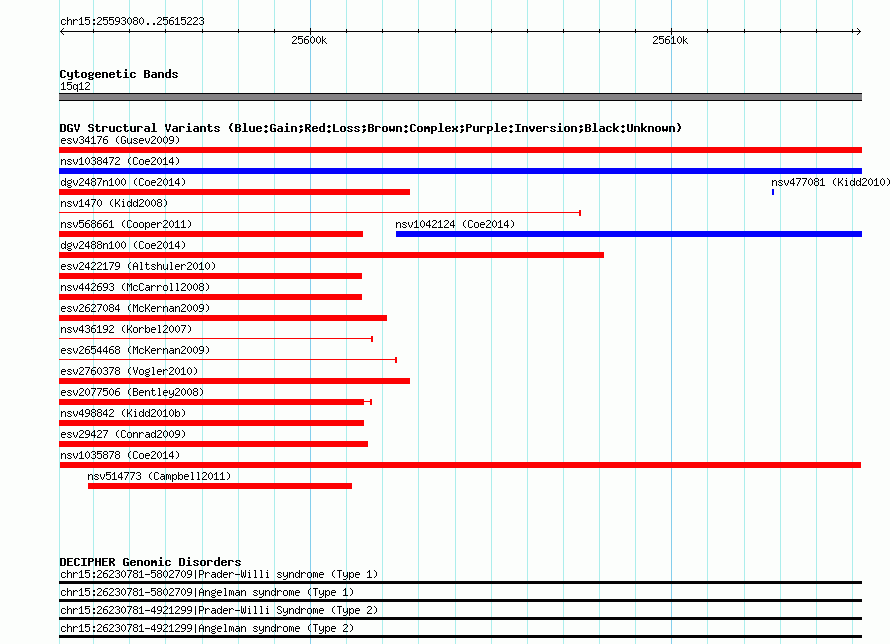Select the nsv1035878 (Coe2014) label
Viewport: 890px width, 644px height.
coord(120,455)
